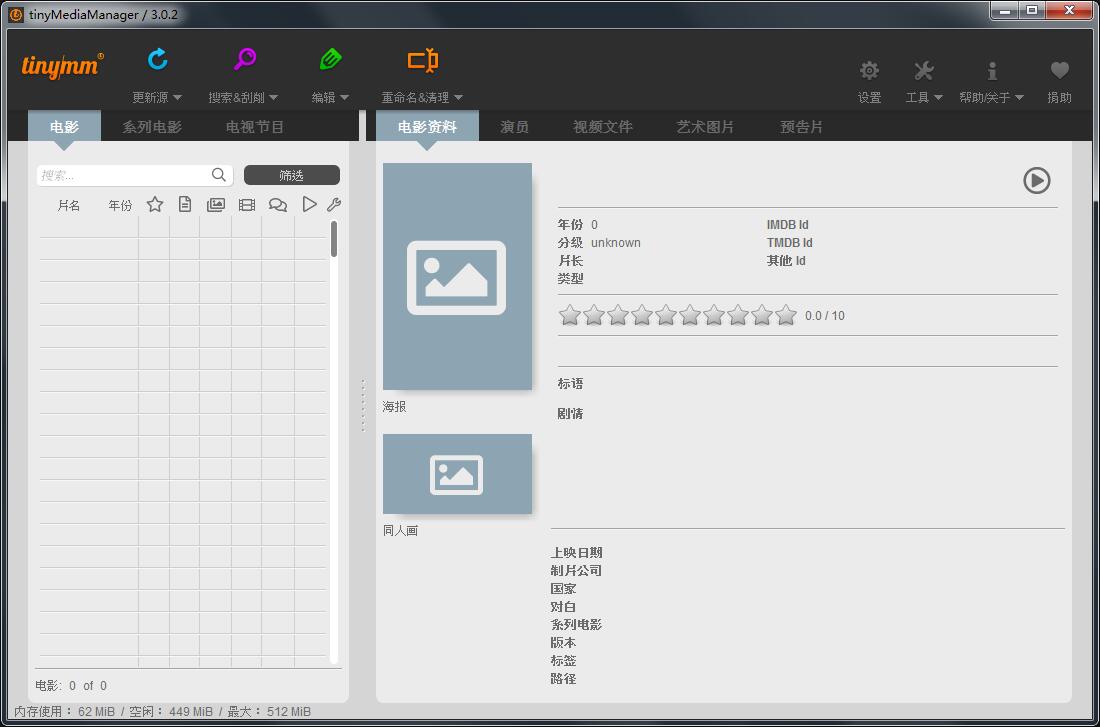Click the magenta search & scrape icon
The image size is (1100, 727).
(244, 60)
